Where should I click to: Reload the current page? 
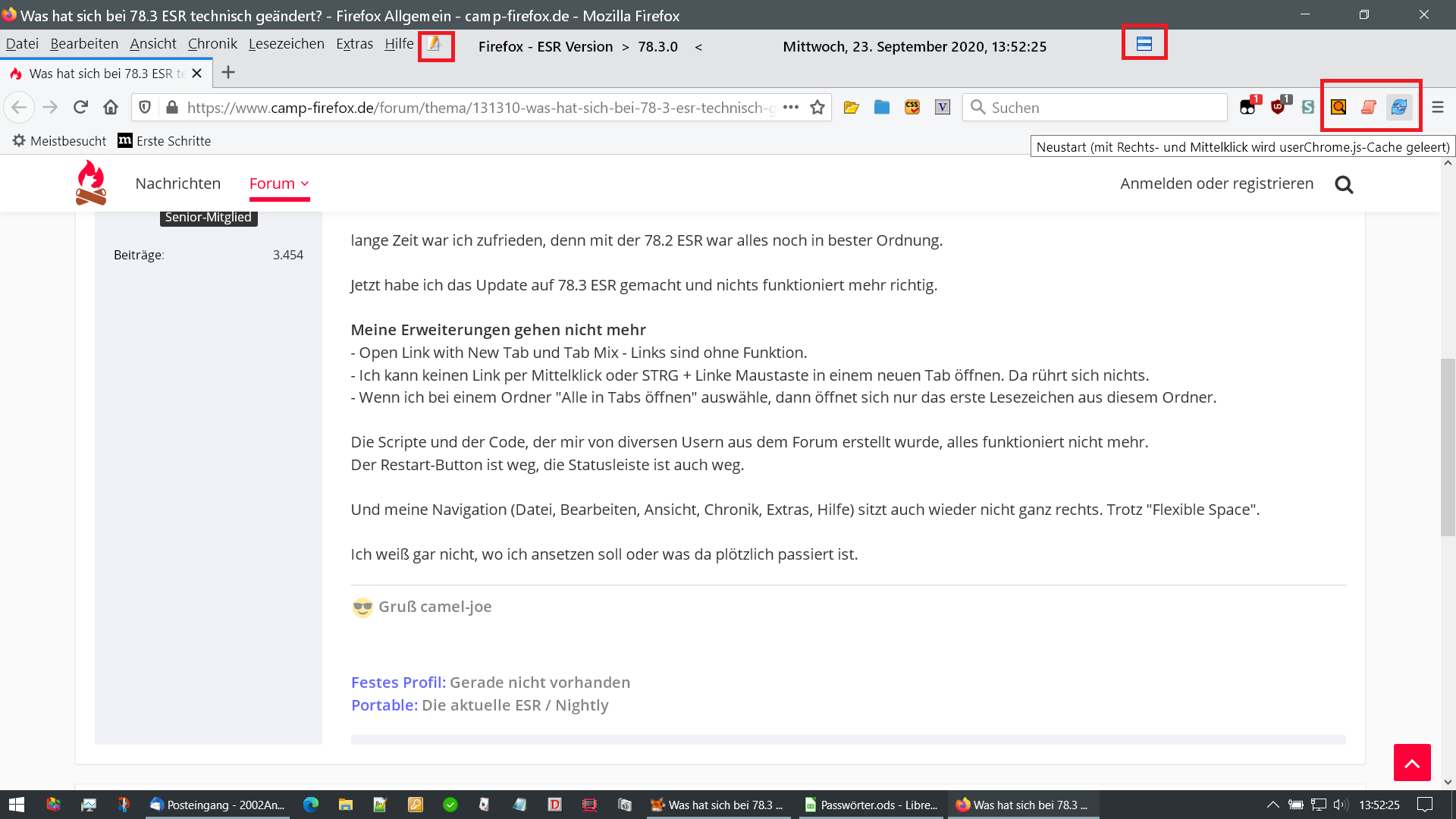80,107
